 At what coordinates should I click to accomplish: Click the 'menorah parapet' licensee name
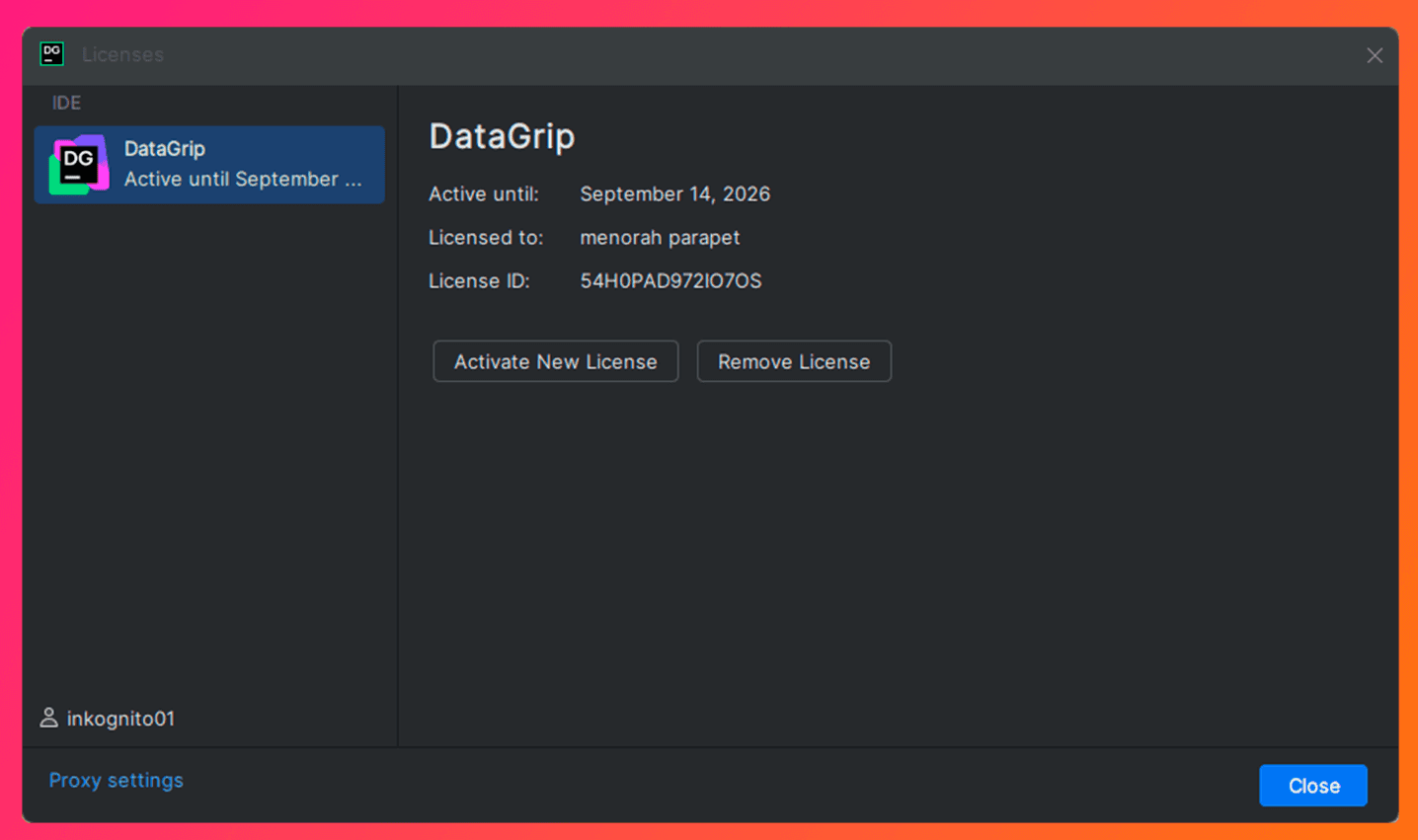tap(660, 238)
